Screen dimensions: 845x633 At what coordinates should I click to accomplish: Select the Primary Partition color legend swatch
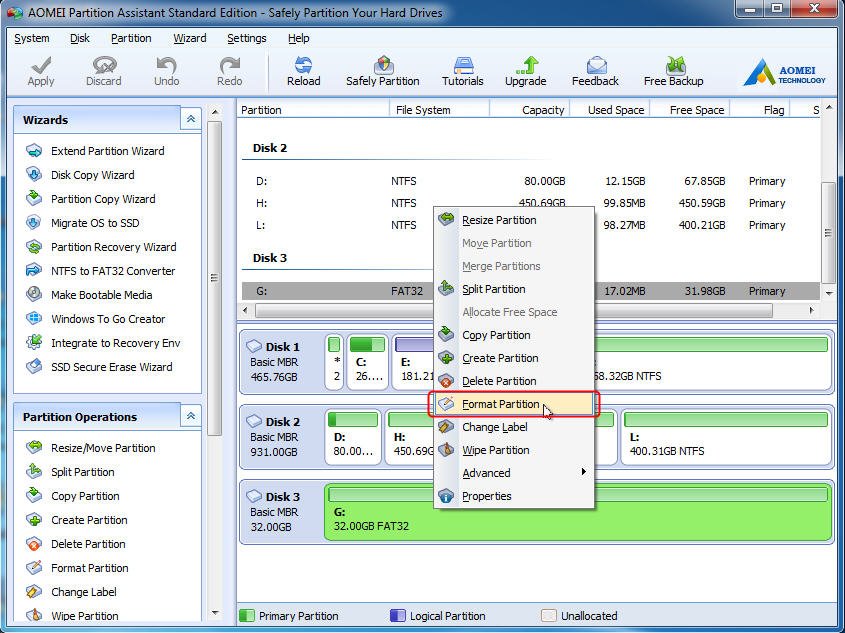coord(246,616)
